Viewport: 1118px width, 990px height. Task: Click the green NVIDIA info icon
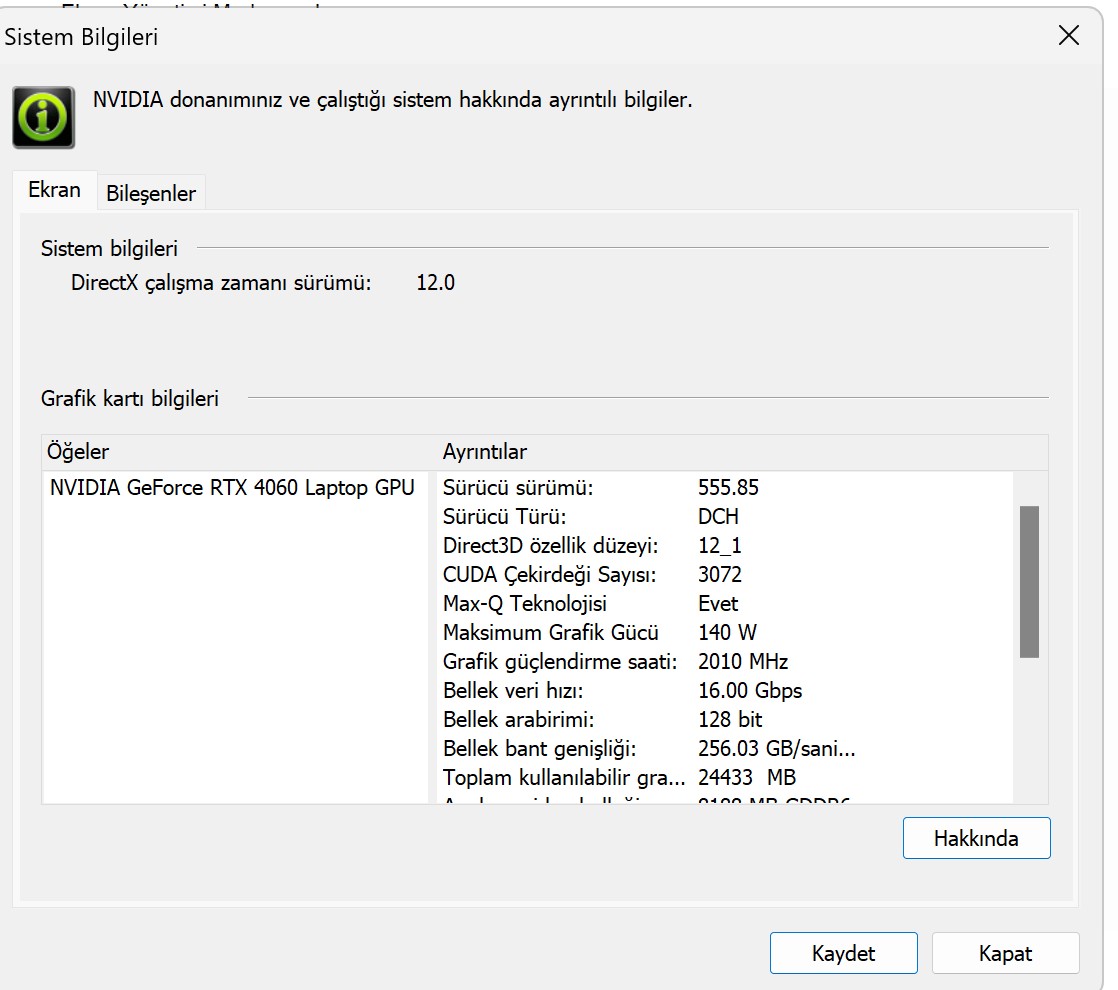click(x=43, y=117)
